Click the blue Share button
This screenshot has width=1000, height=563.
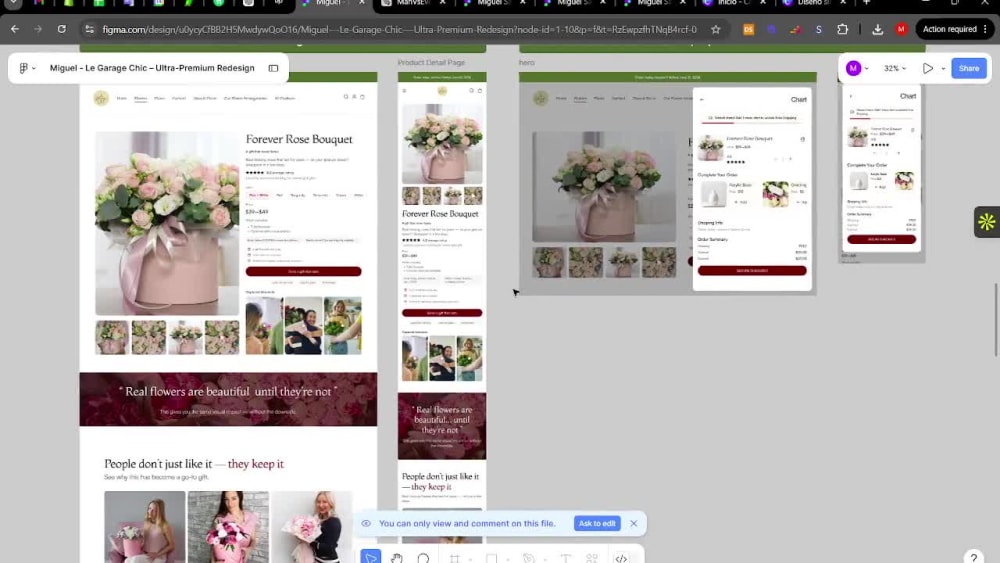coord(968,68)
